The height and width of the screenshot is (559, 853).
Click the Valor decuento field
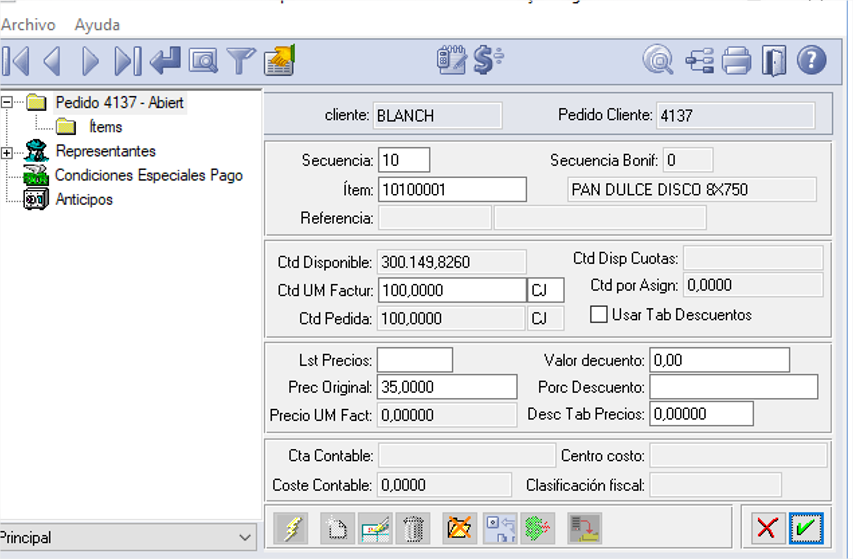(x=720, y=360)
